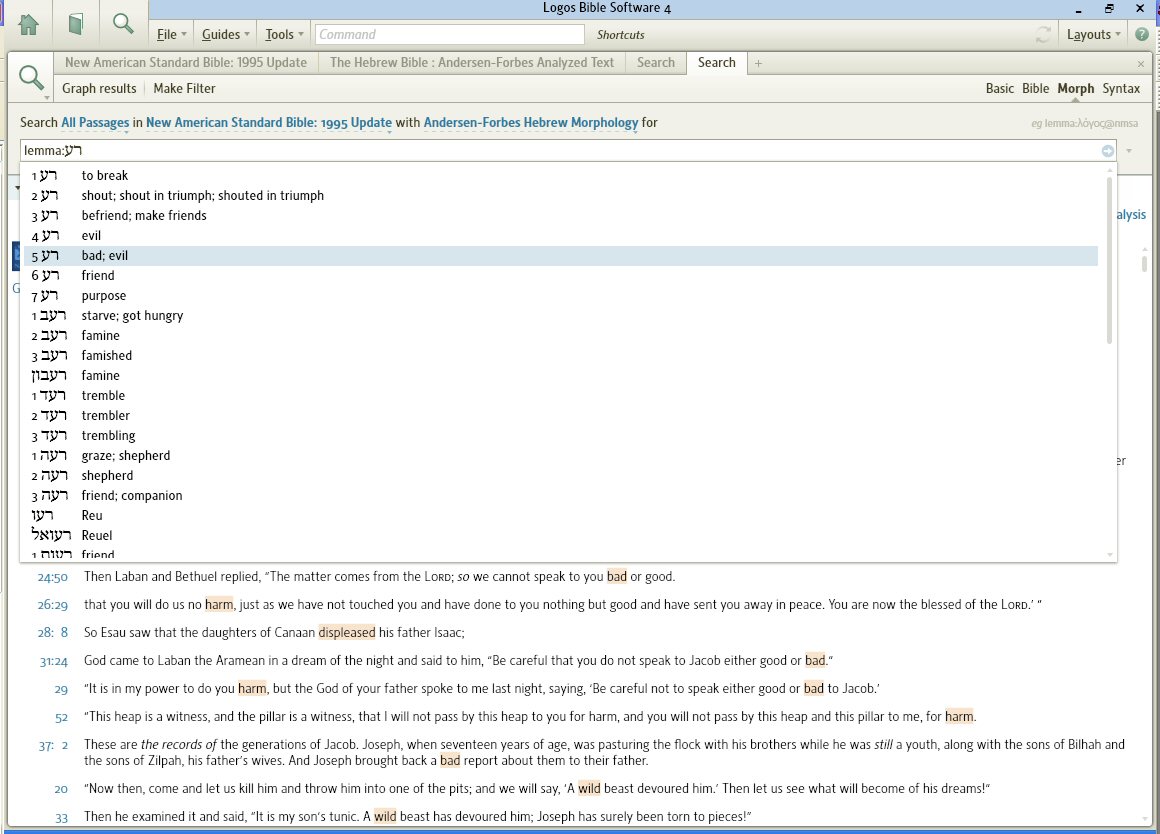
Task: Select suggestion 'famished'
Action: point(561,355)
